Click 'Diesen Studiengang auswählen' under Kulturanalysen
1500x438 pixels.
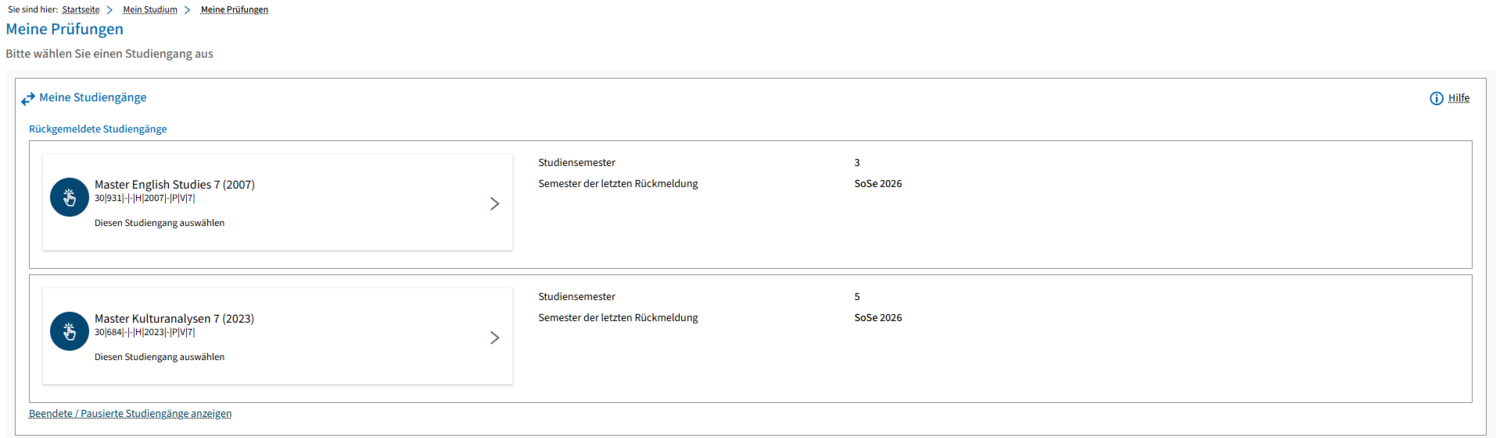[x=159, y=356]
